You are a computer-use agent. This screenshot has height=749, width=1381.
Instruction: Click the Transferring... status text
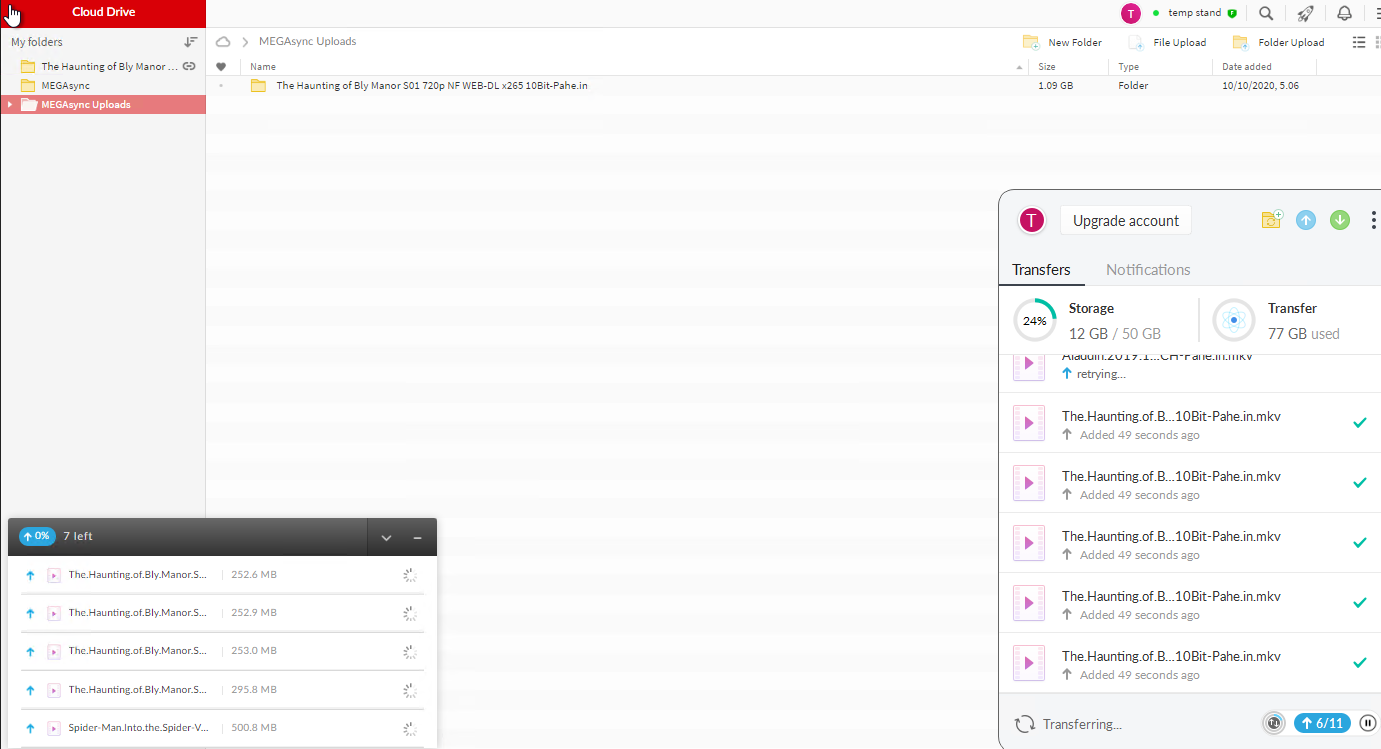[x=1082, y=724]
